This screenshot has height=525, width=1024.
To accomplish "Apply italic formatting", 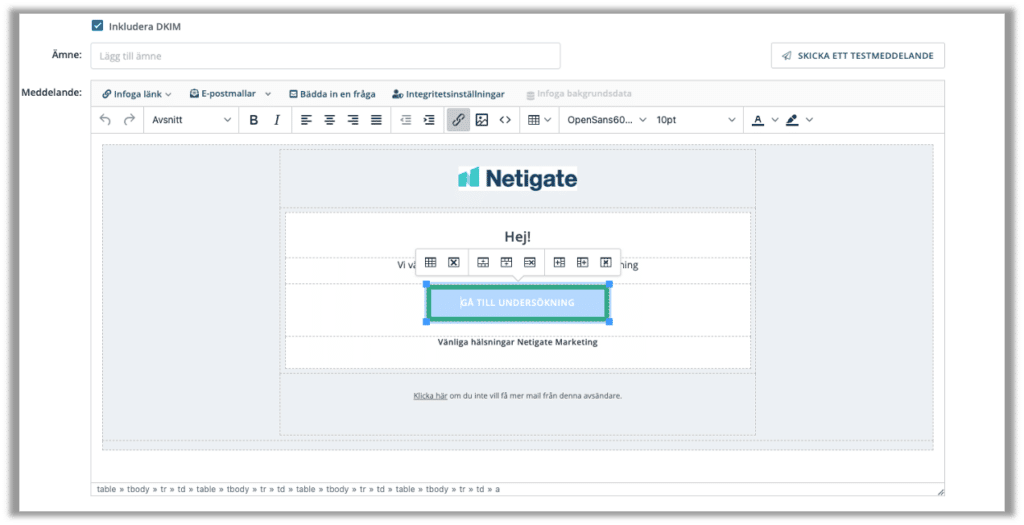I will pos(277,120).
